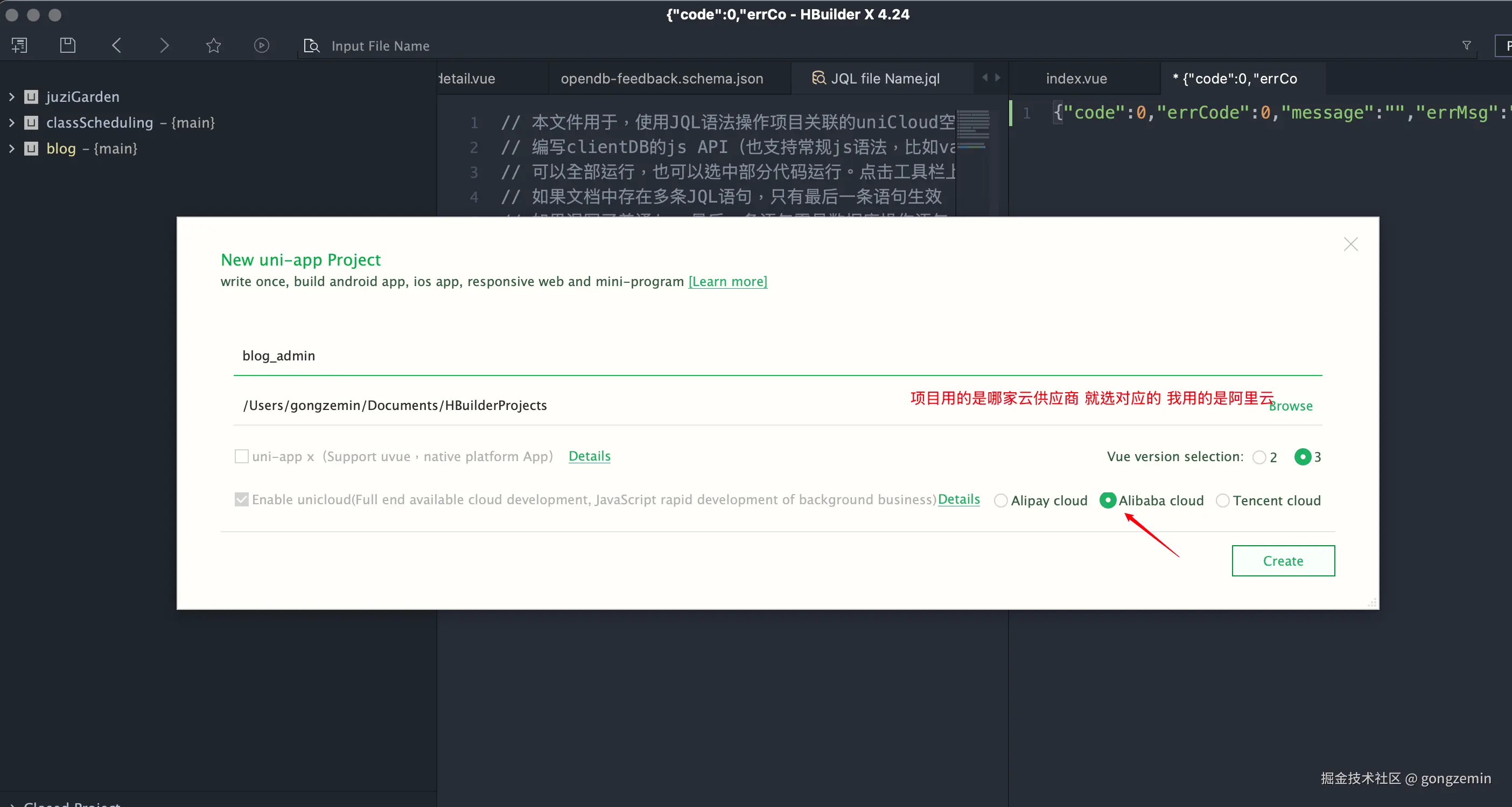Check the uni-app x checkbox
1512x807 pixels.
[241, 456]
